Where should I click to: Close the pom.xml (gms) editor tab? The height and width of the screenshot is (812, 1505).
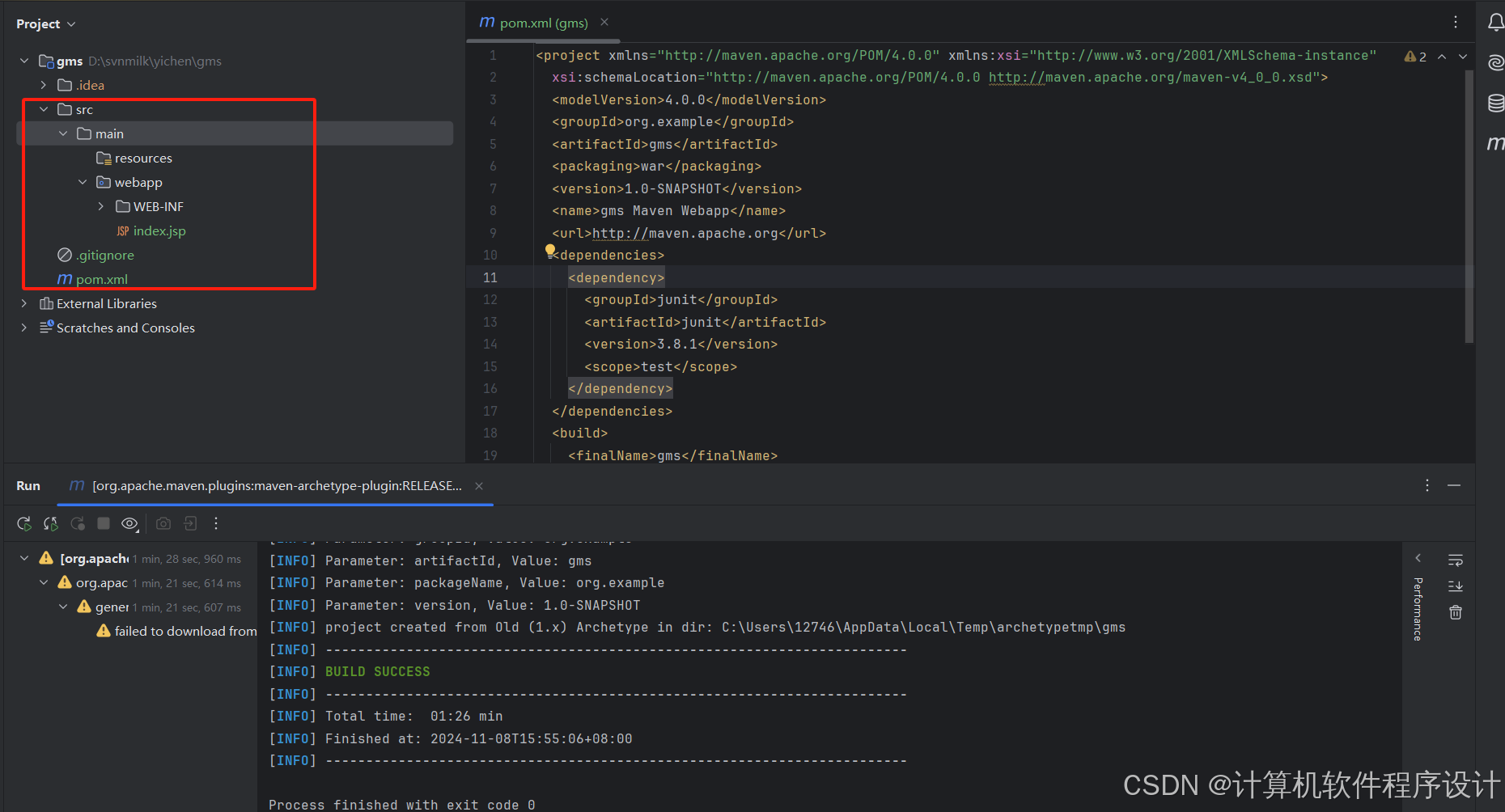604,23
